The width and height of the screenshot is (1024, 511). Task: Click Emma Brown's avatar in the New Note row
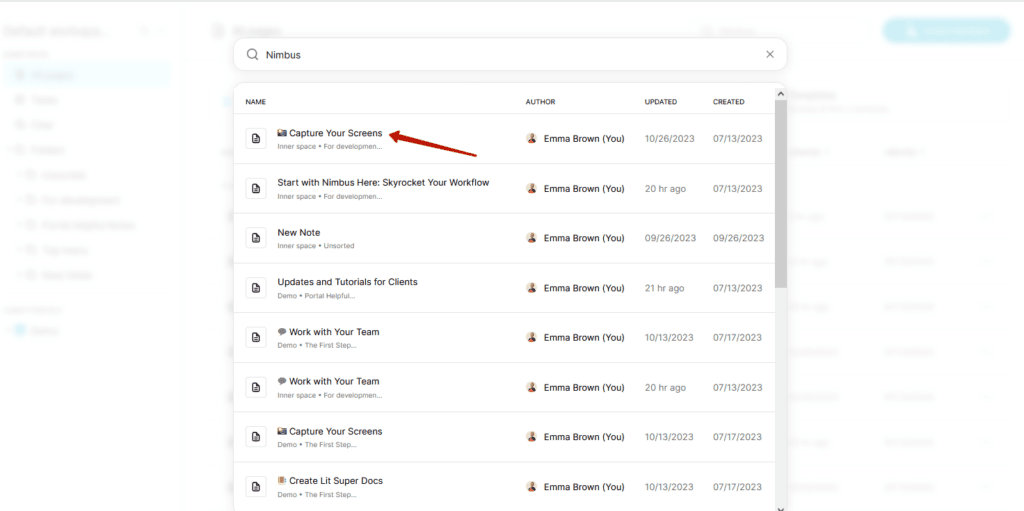532,238
